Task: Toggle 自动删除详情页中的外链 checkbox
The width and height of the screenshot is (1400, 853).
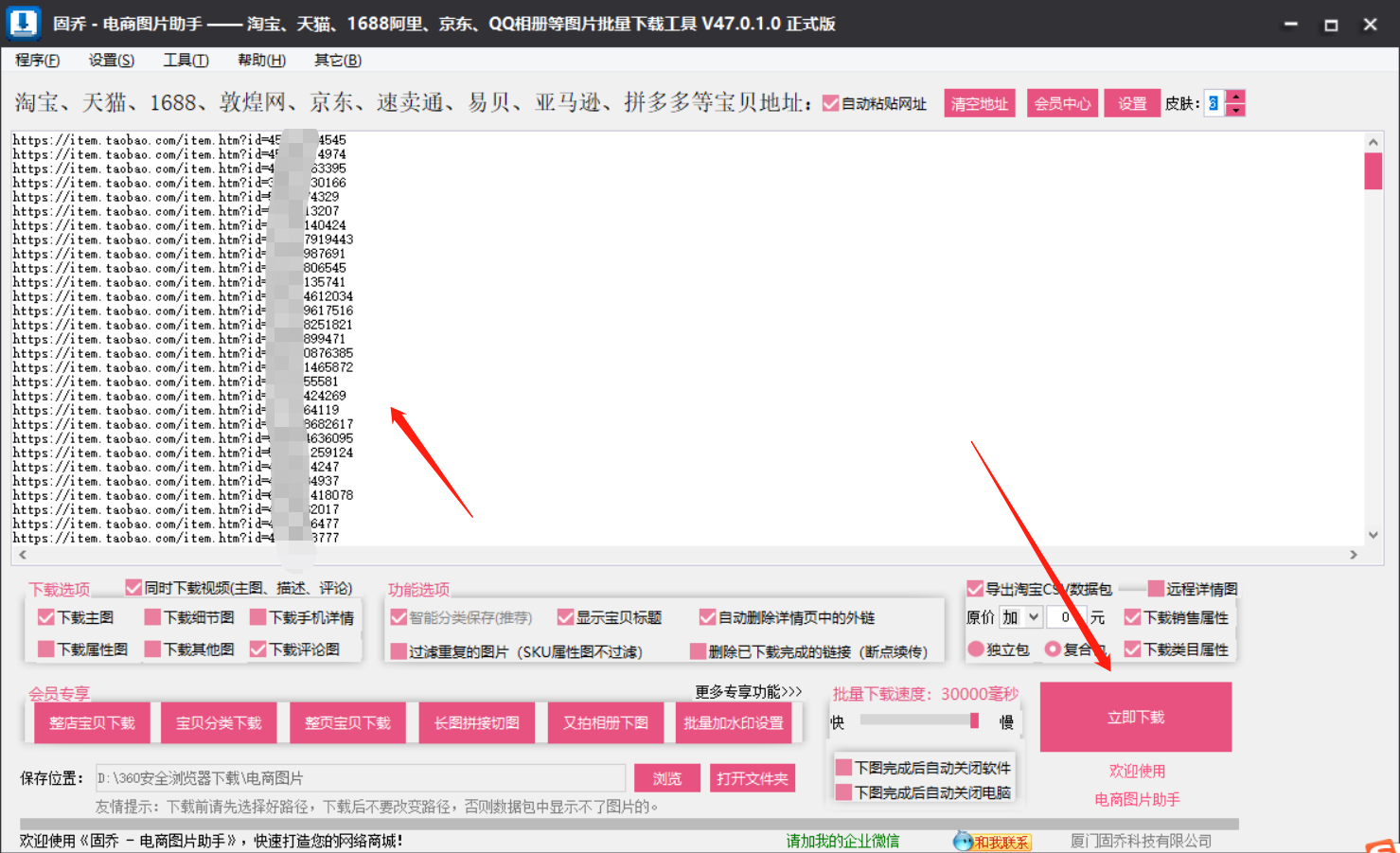Action: pos(707,617)
